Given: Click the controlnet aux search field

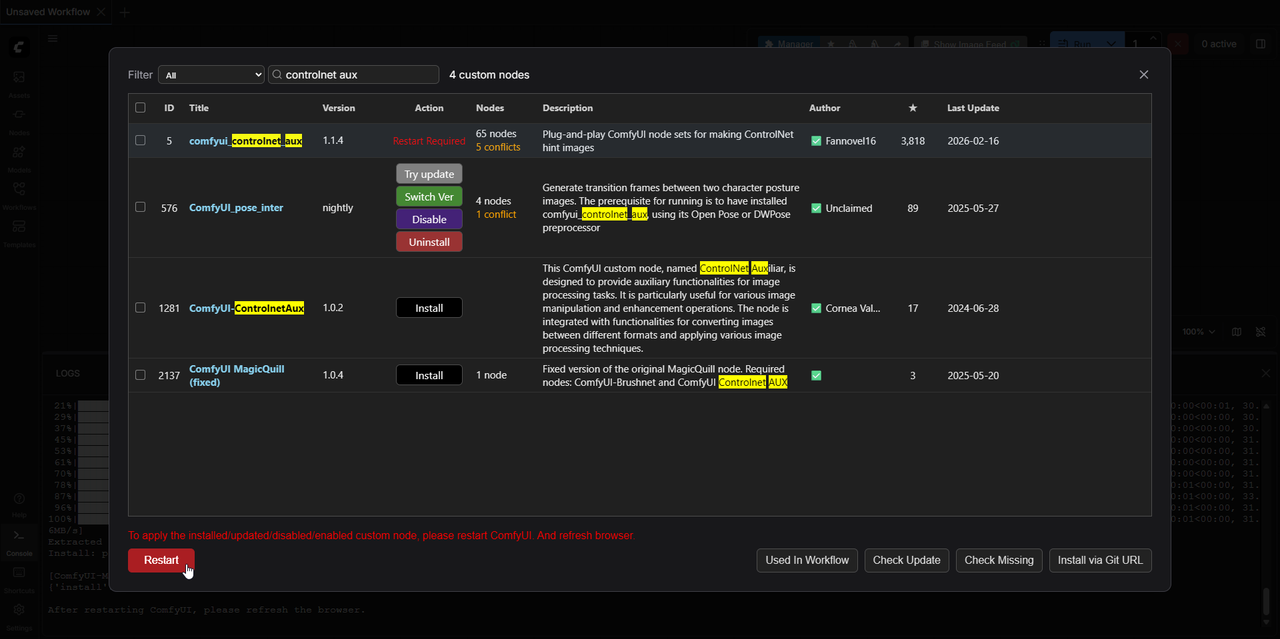Looking at the screenshot, I should pyautogui.click(x=354, y=75).
